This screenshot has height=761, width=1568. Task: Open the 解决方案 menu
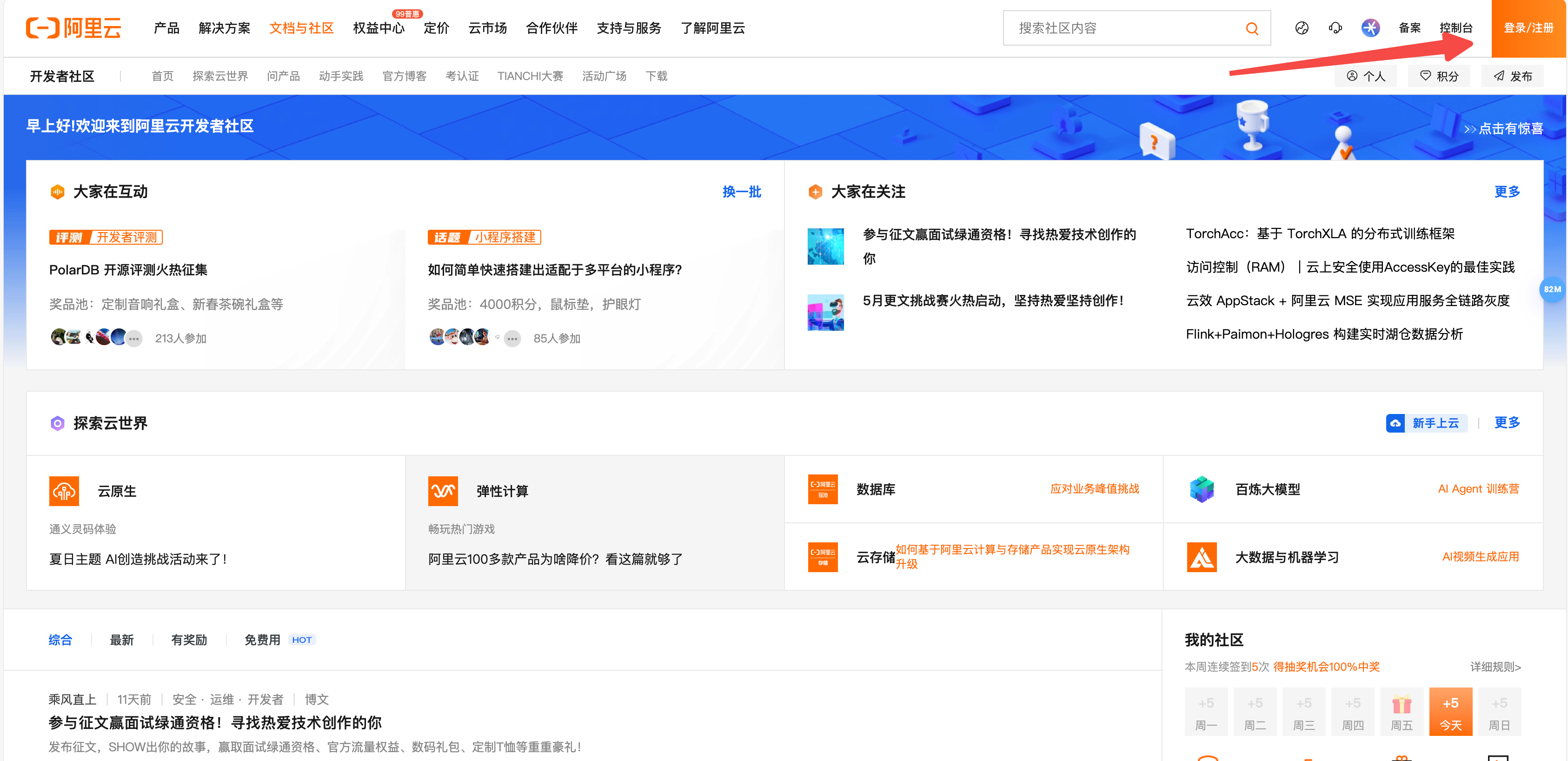tap(225, 28)
